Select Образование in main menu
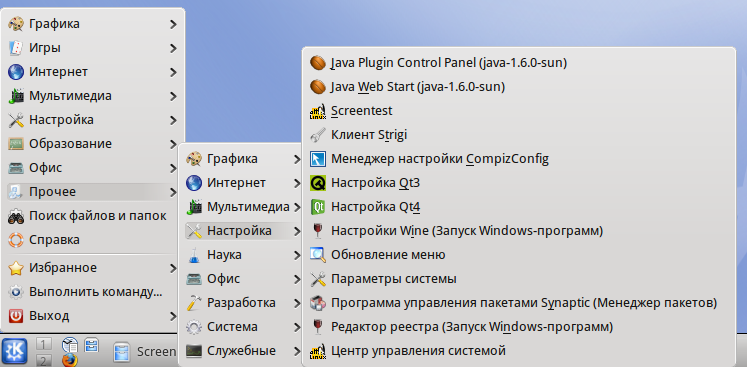 (93, 144)
